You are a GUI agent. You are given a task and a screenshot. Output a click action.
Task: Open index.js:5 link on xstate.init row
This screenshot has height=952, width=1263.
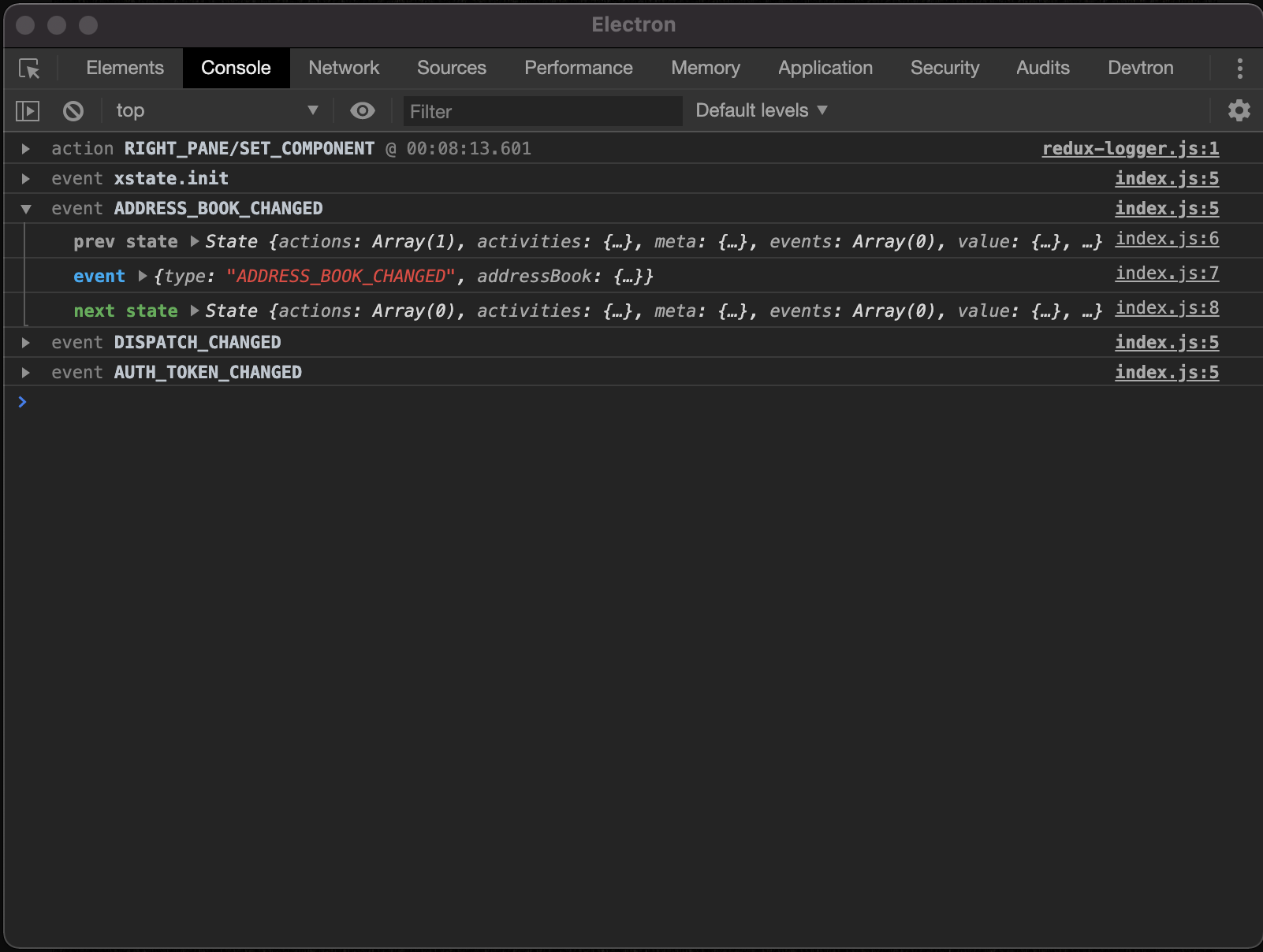1167,178
